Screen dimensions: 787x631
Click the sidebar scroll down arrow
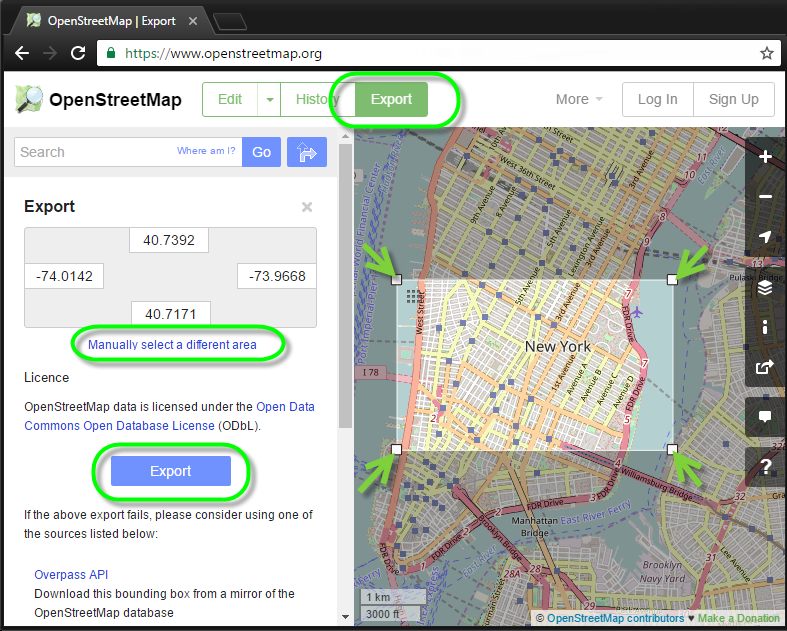pos(345,616)
